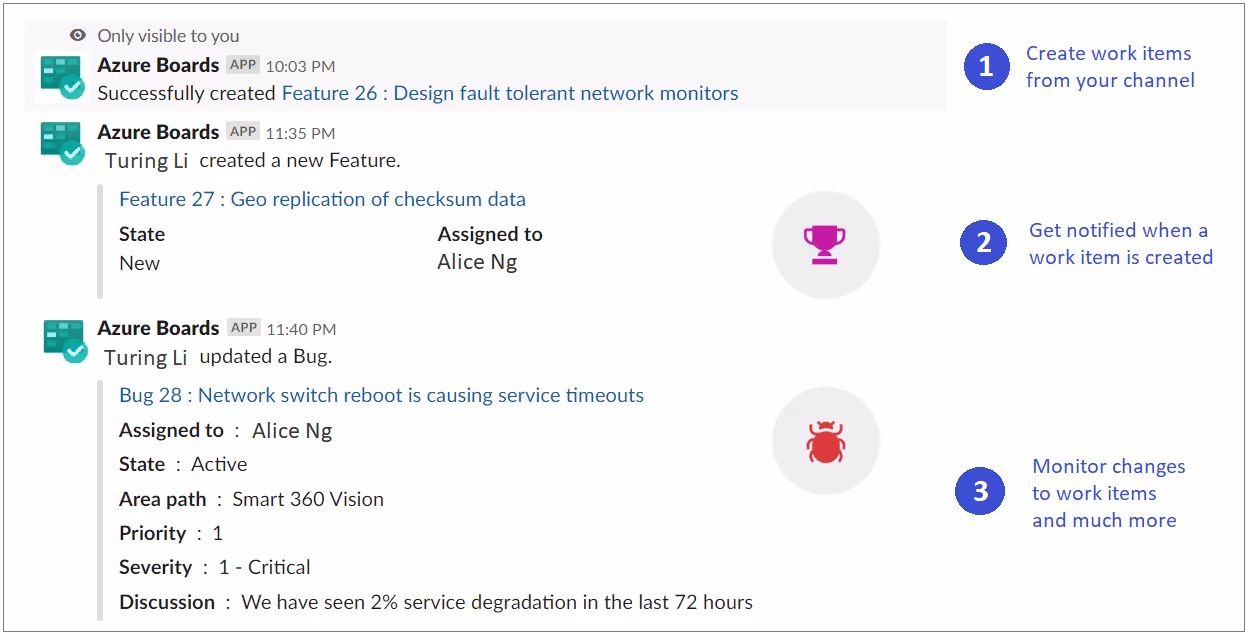This screenshot has height=634, width=1246.
Task: Click the eye icon next to 'Only visible to you'
Action: pyautogui.click(x=76, y=34)
